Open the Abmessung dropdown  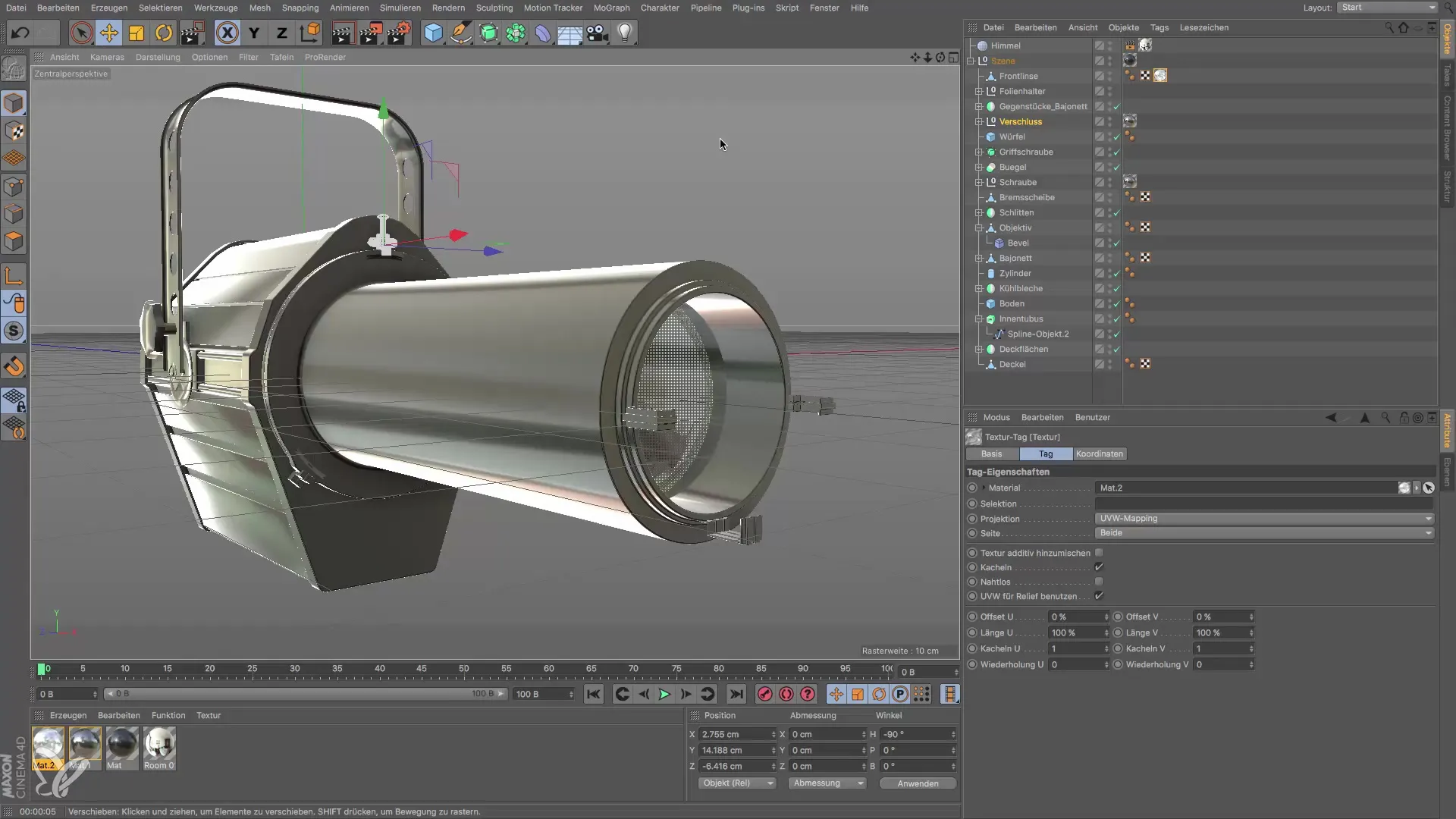tap(827, 783)
